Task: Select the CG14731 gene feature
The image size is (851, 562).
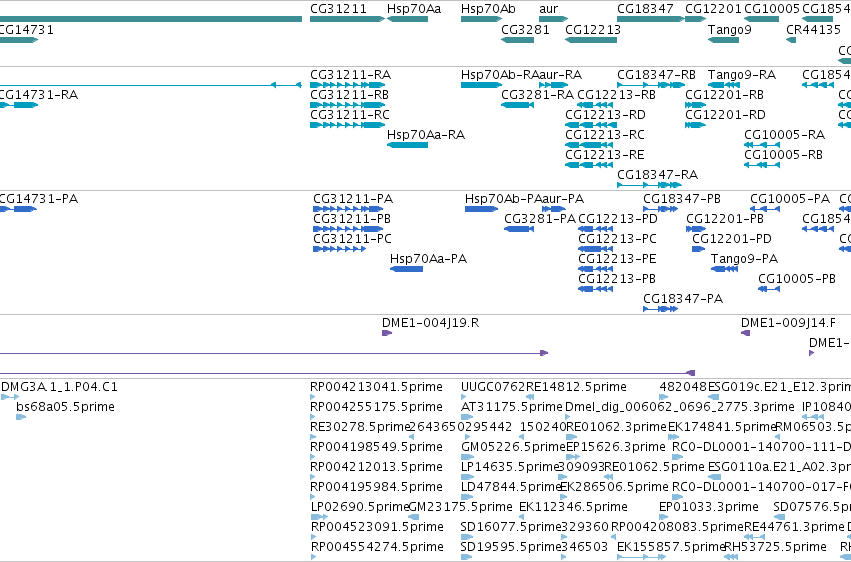Action: (18, 40)
